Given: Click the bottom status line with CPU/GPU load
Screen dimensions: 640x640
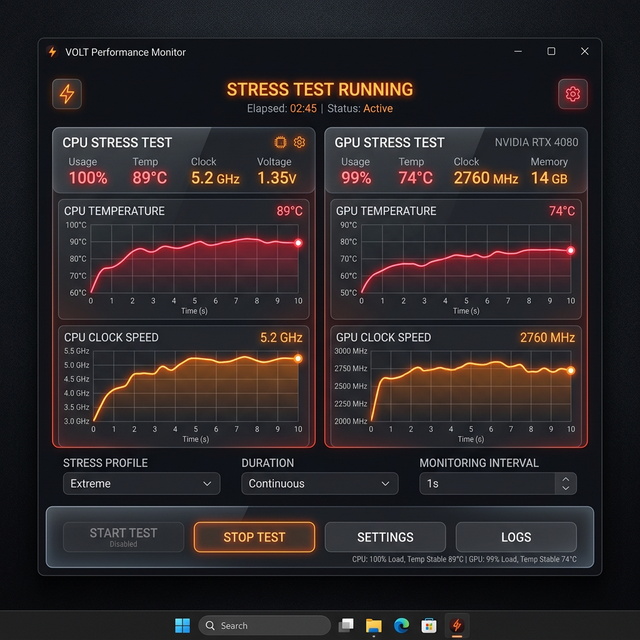Looking at the screenshot, I should point(464,559).
